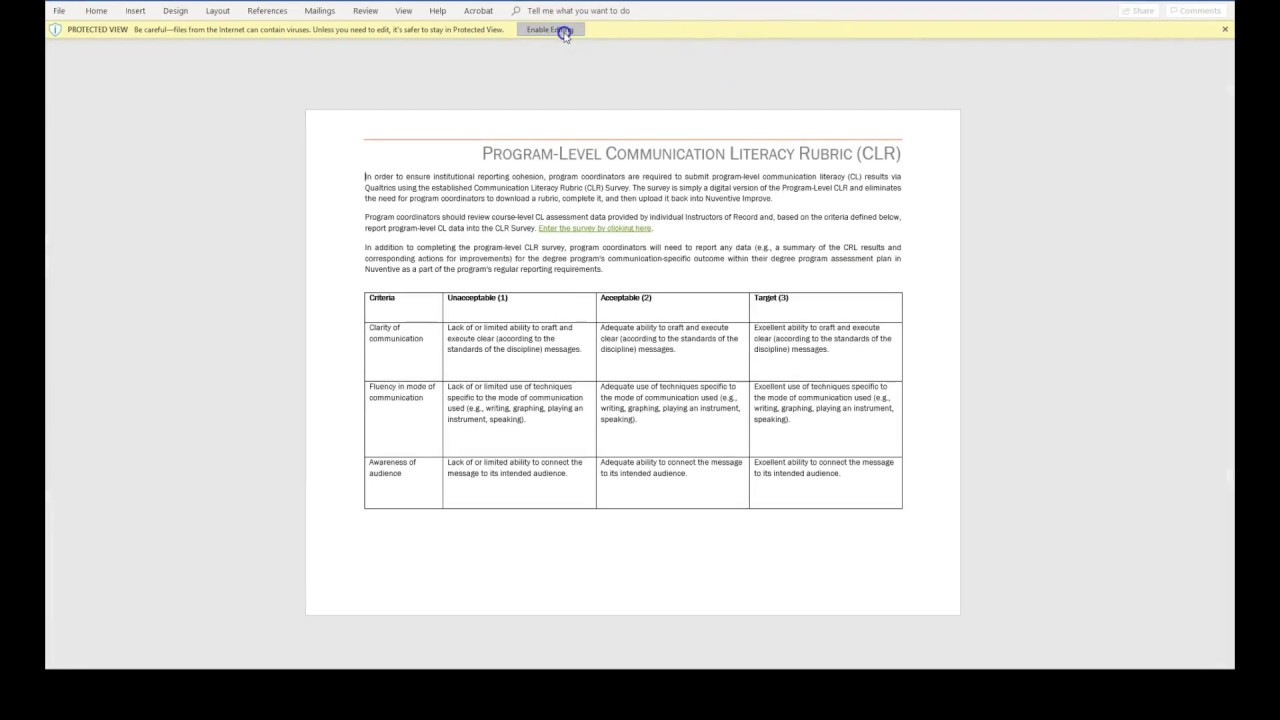The image size is (1280, 720).
Task: Click the 'Tell me what you want to do' box
Action: click(578, 11)
